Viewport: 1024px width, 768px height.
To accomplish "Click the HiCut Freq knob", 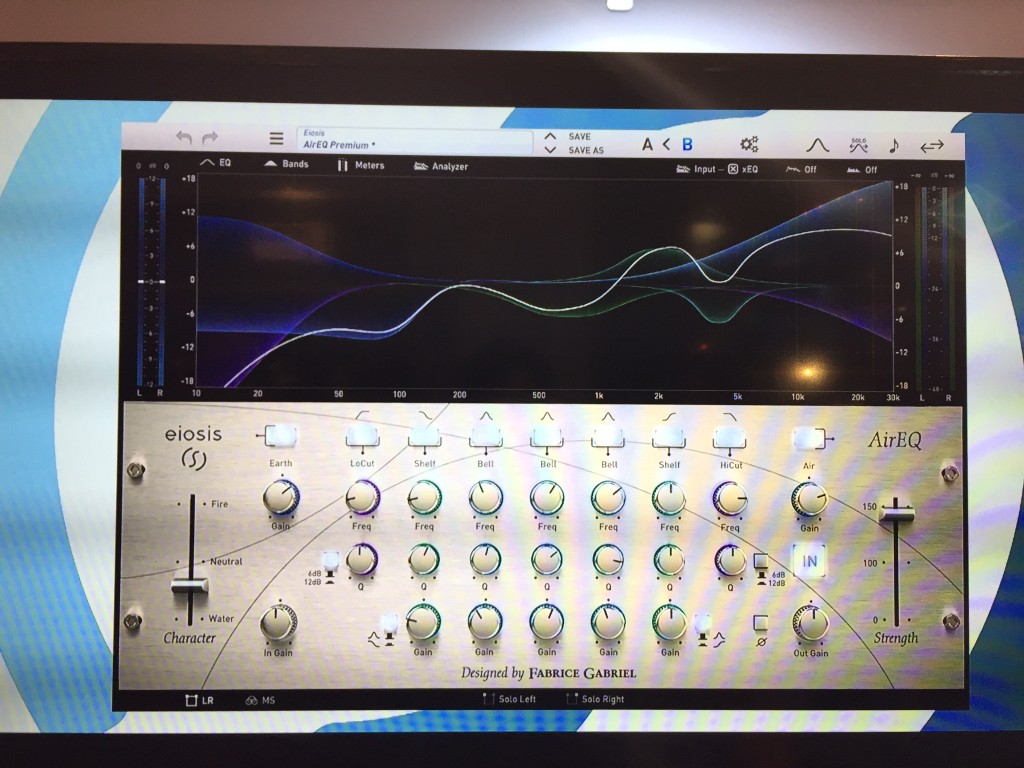I will pyautogui.click(x=730, y=500).
